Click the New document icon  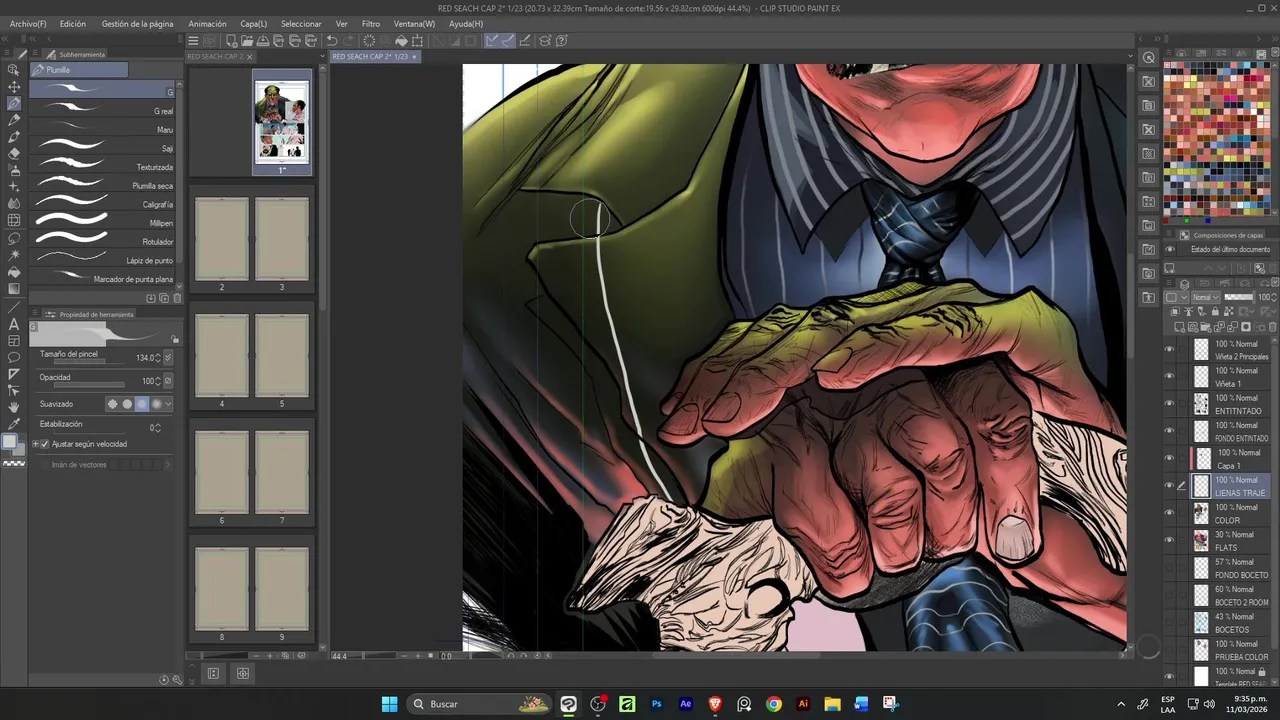pyautogui.click(x=231, y=41)
